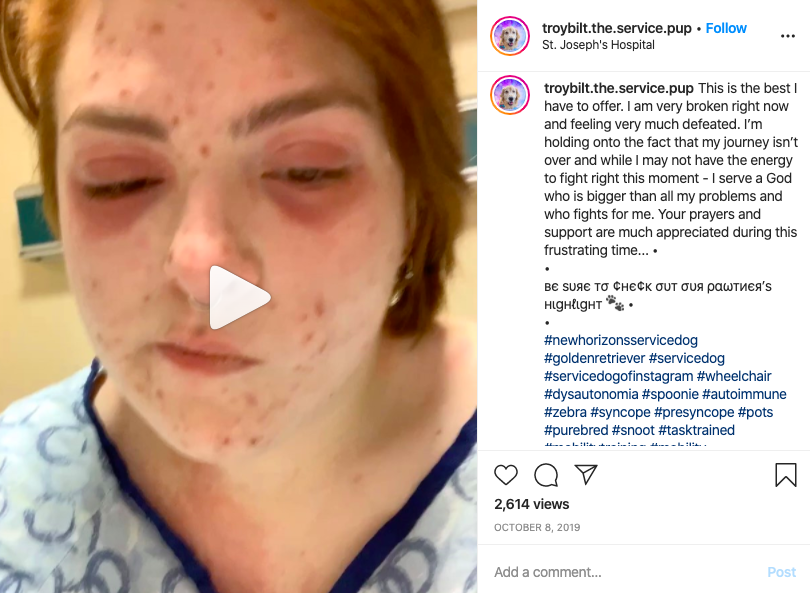Click avatar beside the caption text
This screenshot has height=593, width=810.
[510, 95]
